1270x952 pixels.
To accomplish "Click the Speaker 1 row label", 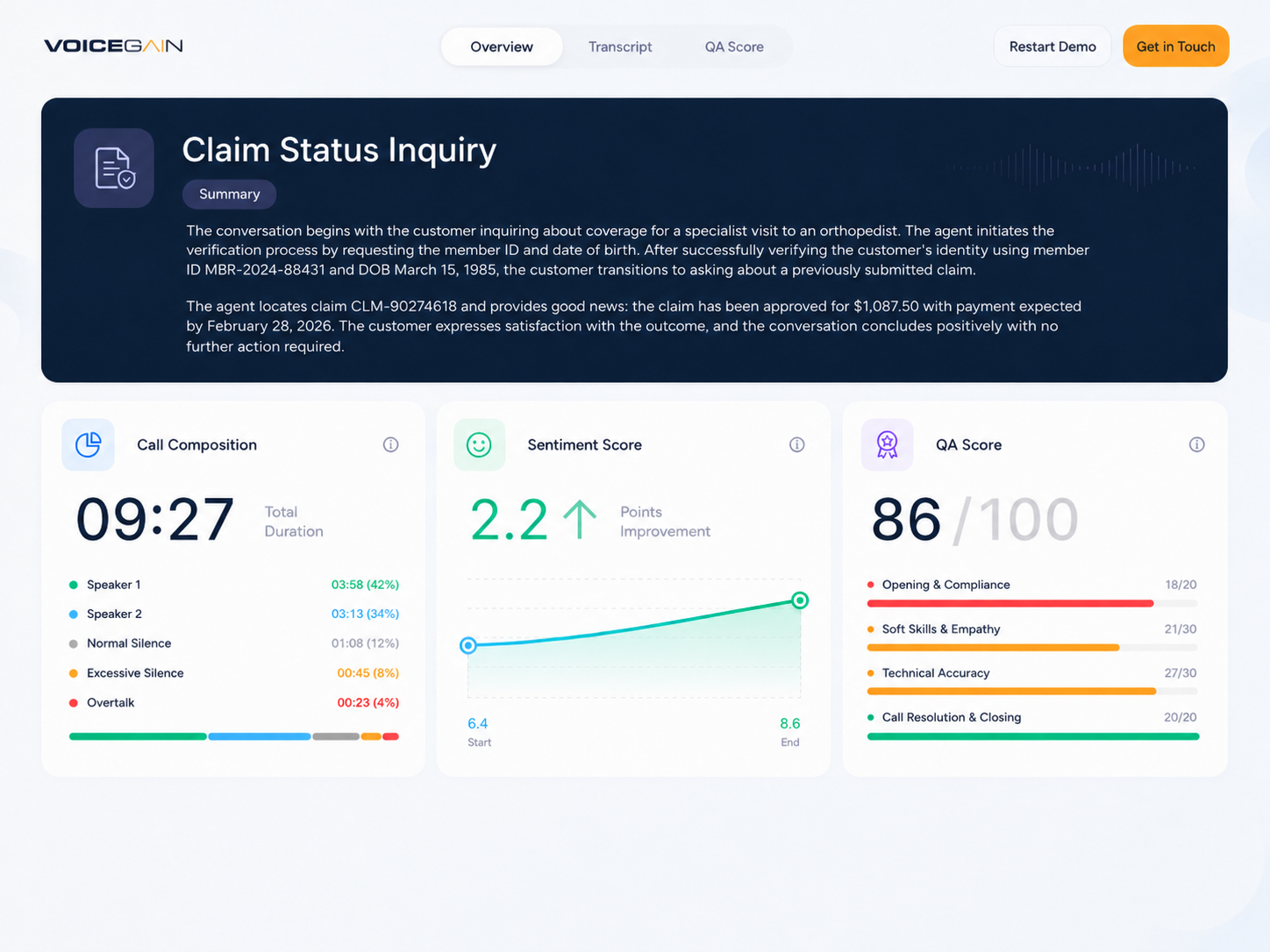I will coord(113,585).
